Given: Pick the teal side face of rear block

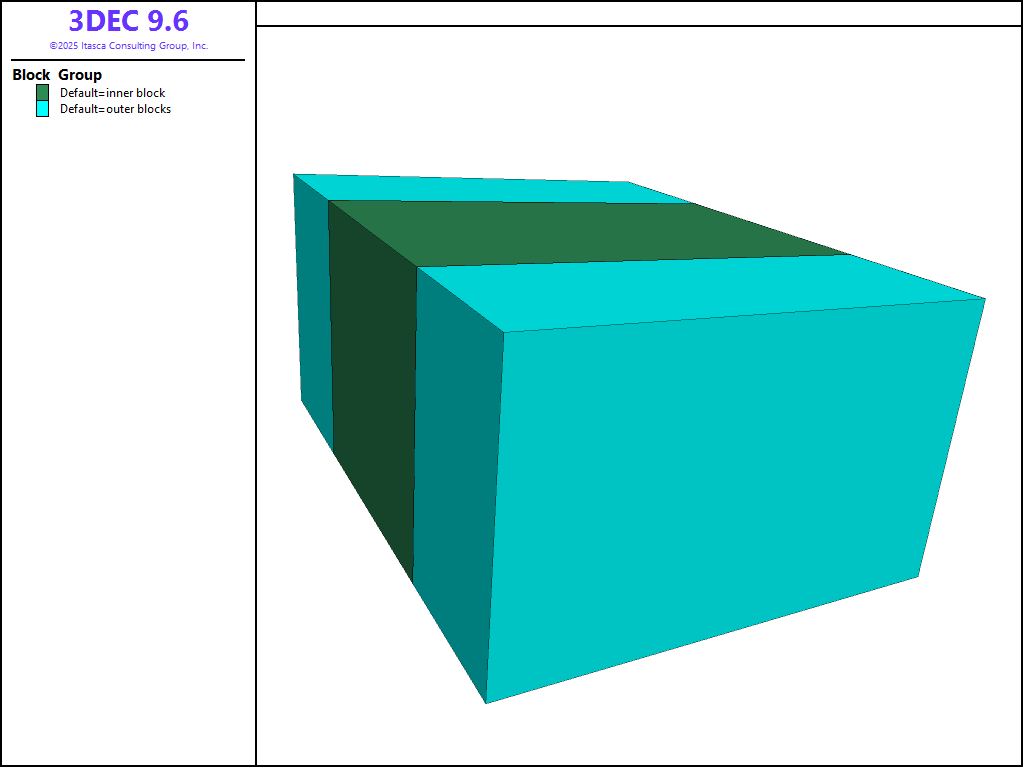Looking at the screenshot, I should pos(314,300).
